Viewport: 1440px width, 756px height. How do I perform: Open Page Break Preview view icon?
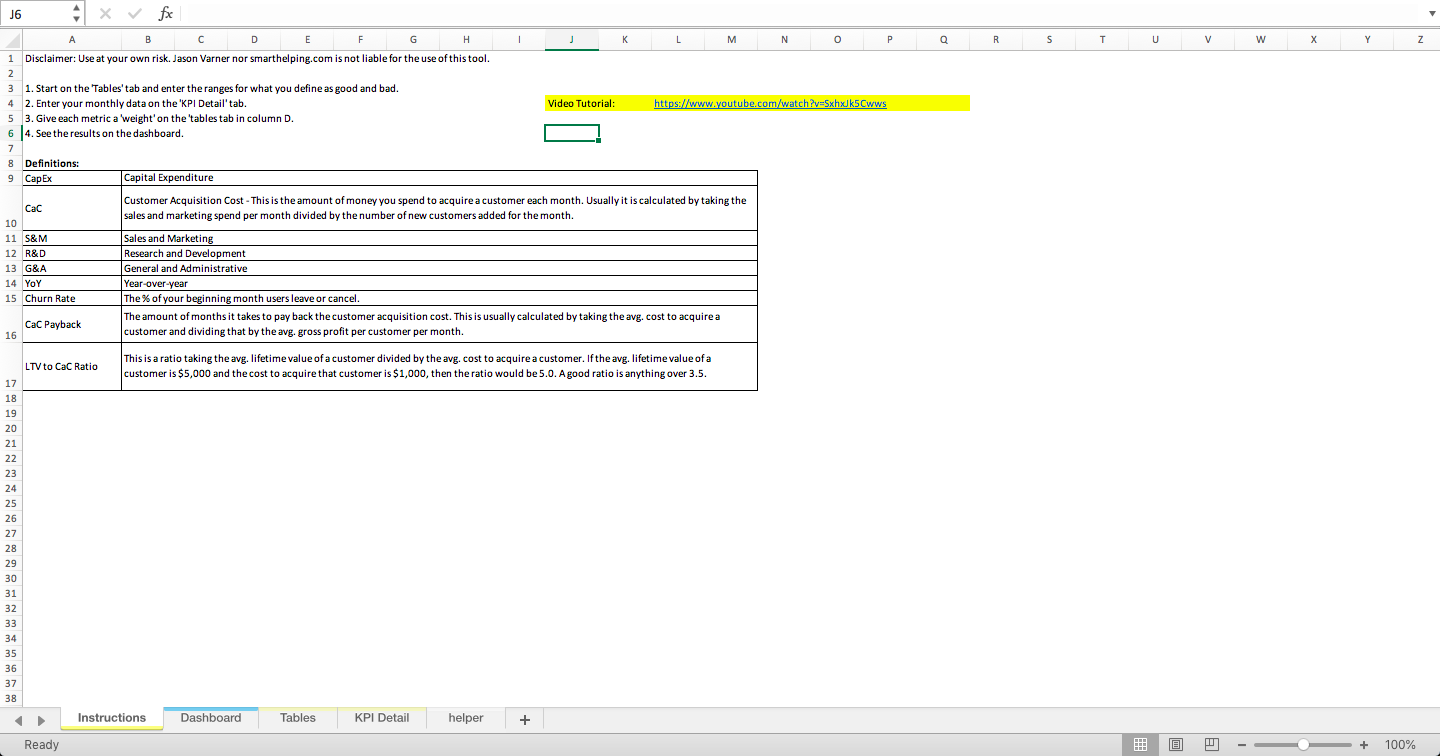[1211, 744]
